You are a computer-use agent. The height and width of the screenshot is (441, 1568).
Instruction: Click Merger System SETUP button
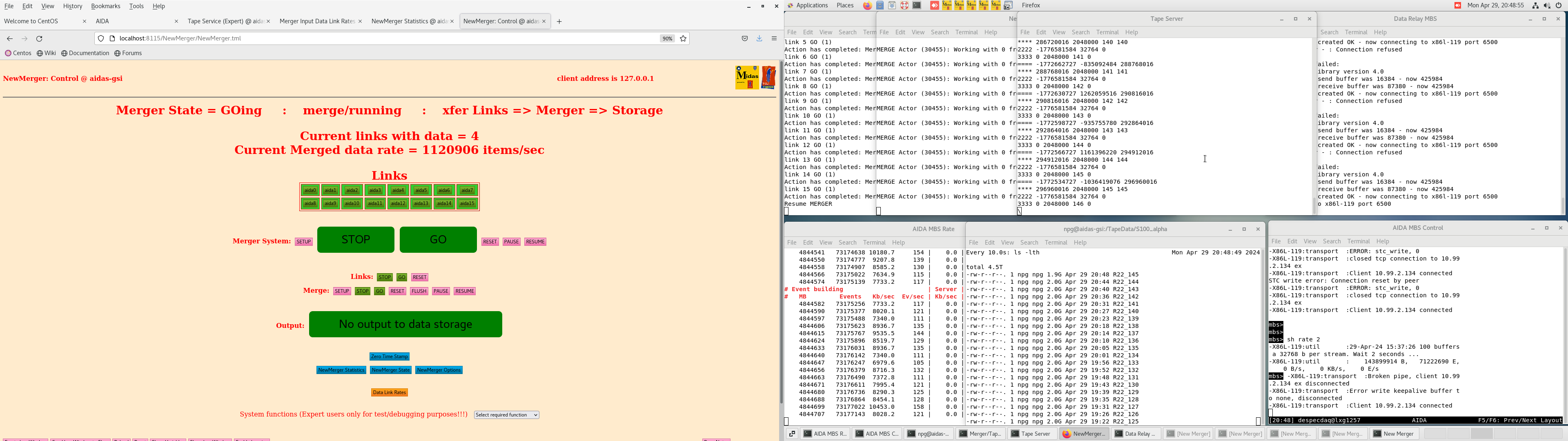pos(304,242)
